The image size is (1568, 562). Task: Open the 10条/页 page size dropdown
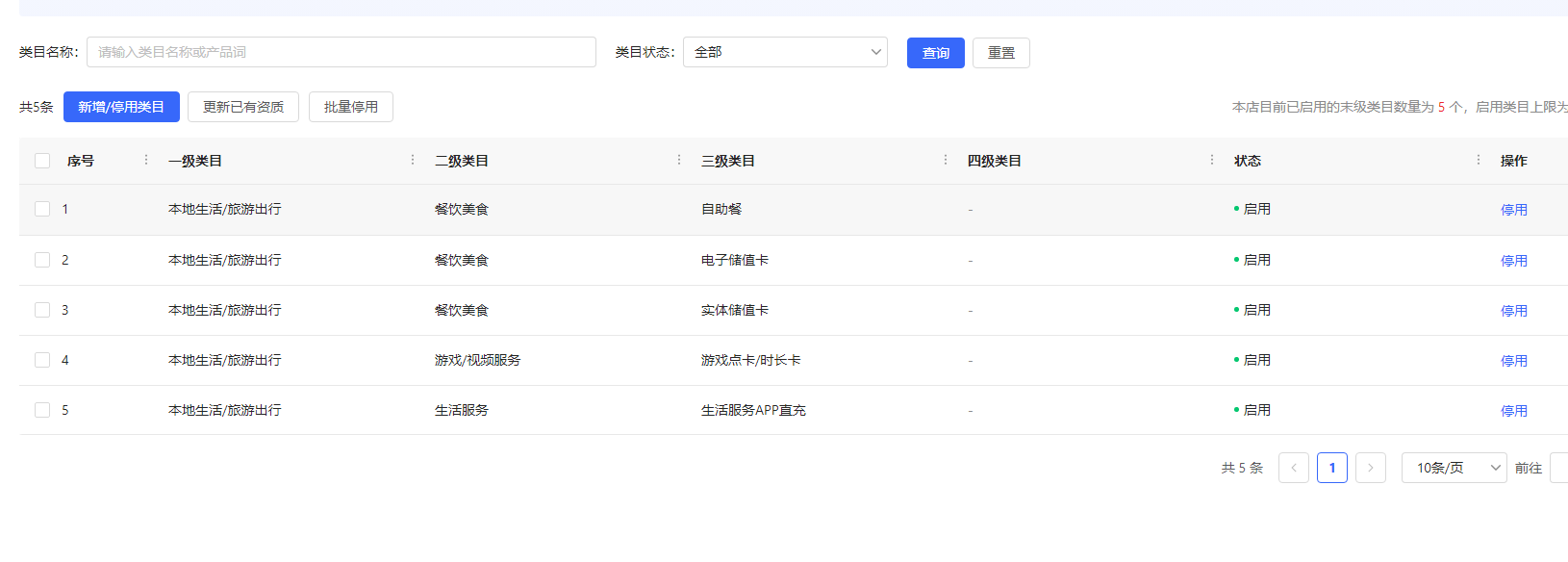pos(1454,468)
